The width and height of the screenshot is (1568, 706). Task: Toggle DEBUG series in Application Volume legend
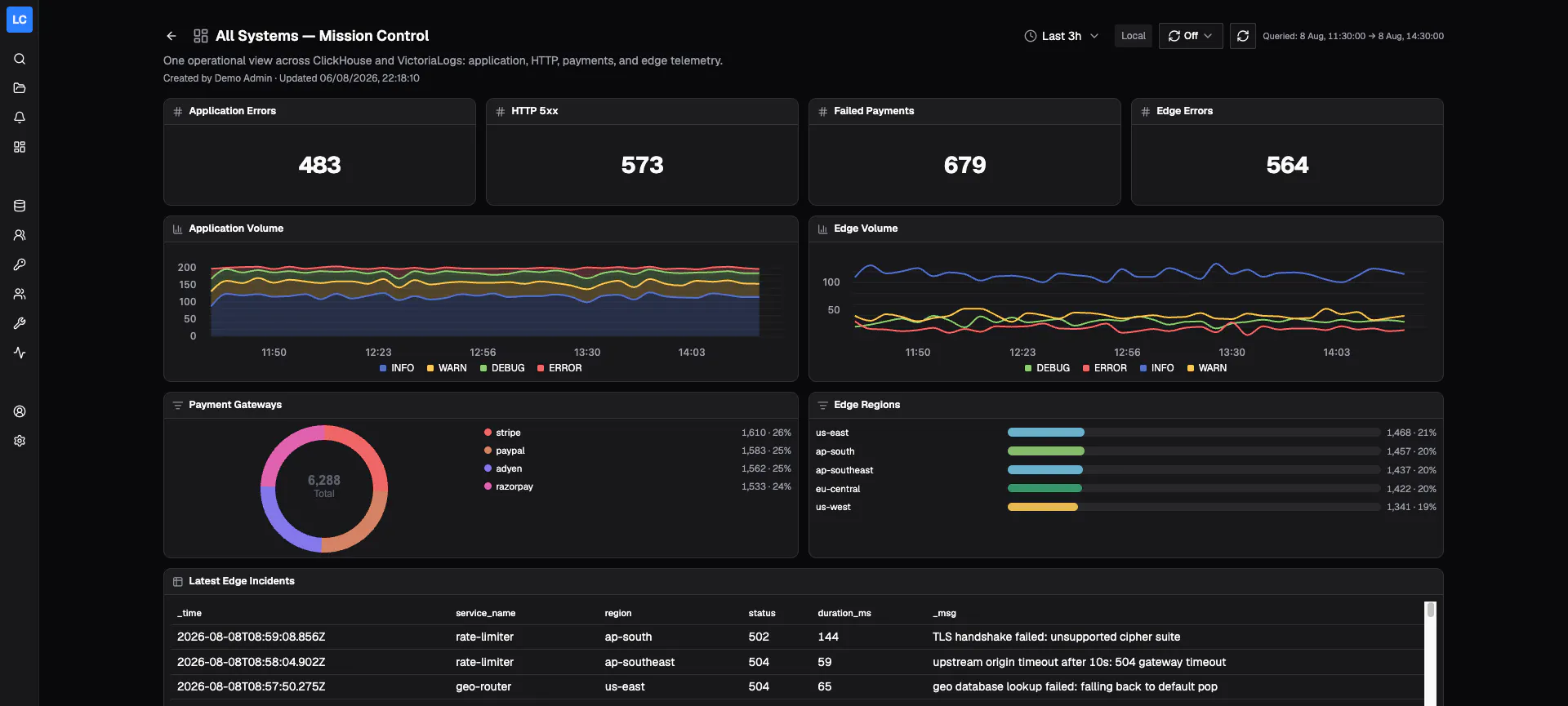tap(502, 368)
